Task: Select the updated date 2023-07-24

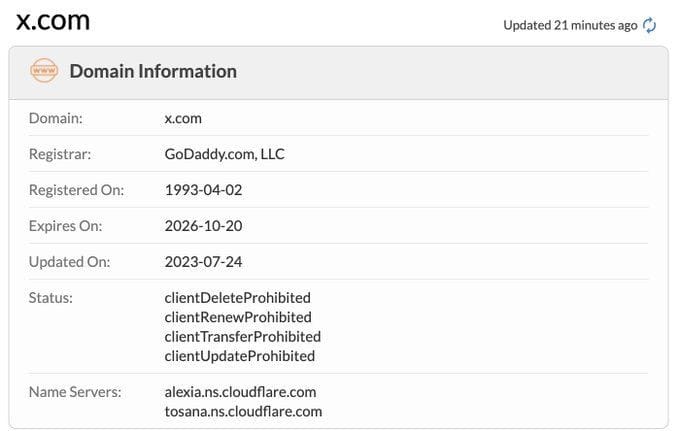Action: 203,261
